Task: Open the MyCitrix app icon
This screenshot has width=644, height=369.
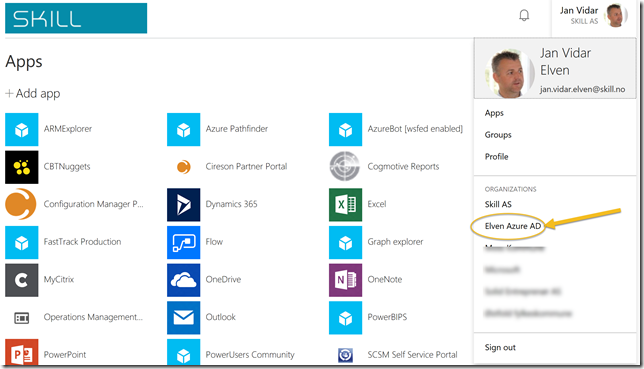Action: click(22, 280)
